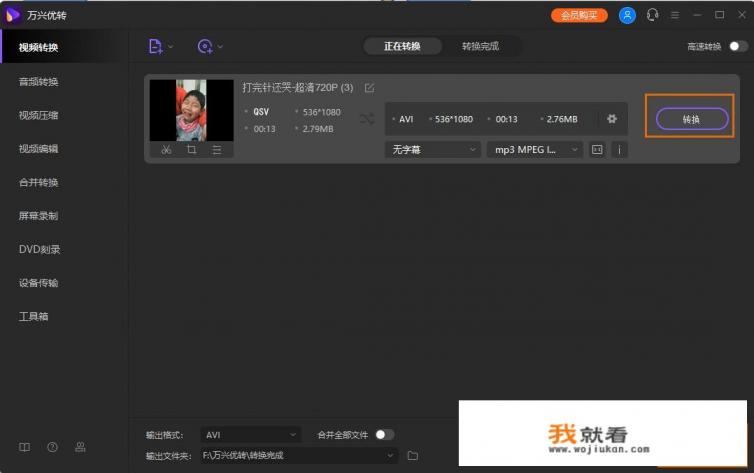The width and height of the screenshot is (754, 473).
Task: Open the 无字幕 subtitle dropdown
Action: tap(433, 149)
